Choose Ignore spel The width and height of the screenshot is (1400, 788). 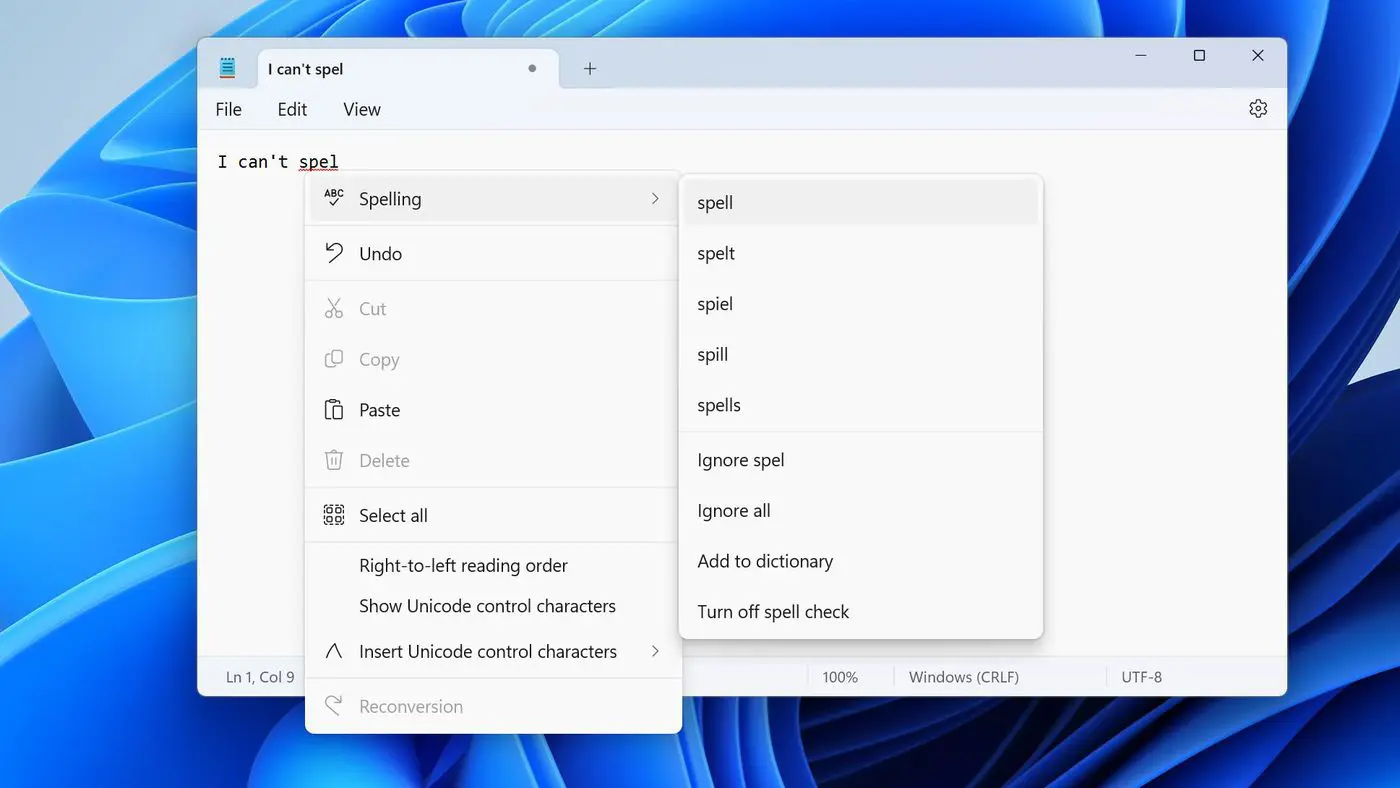[x=861, y=460]
